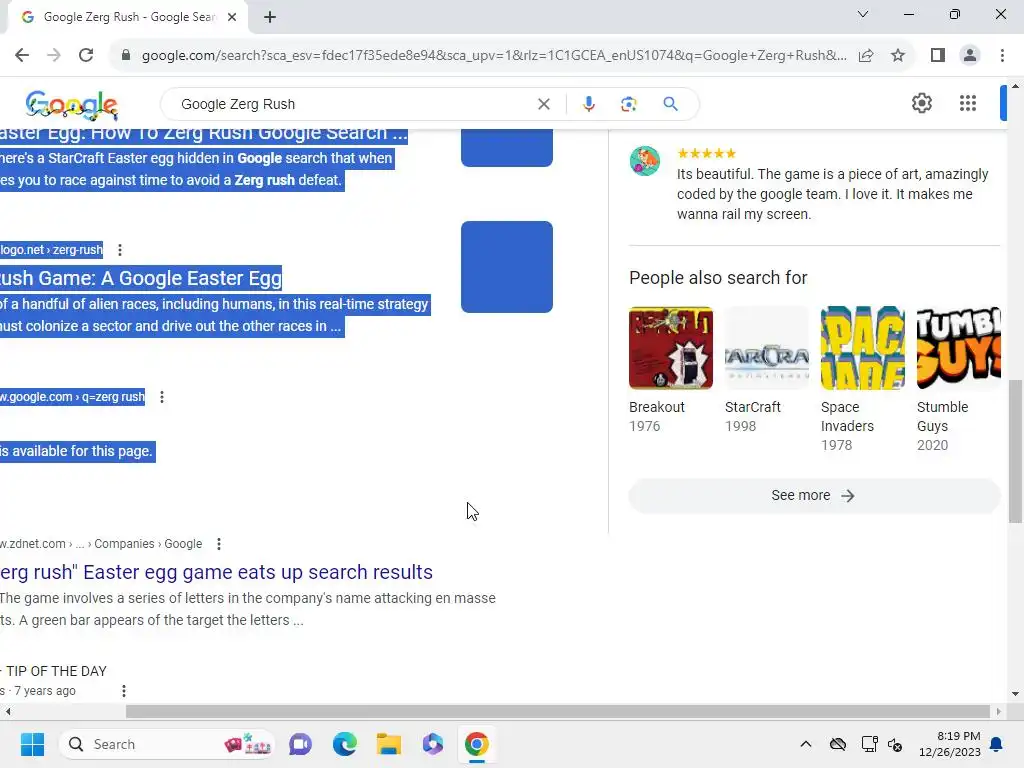Viewport: 1024px width, 768px height.
Task: Open Google quick settings gear
Action: click(x=921, y=103)
